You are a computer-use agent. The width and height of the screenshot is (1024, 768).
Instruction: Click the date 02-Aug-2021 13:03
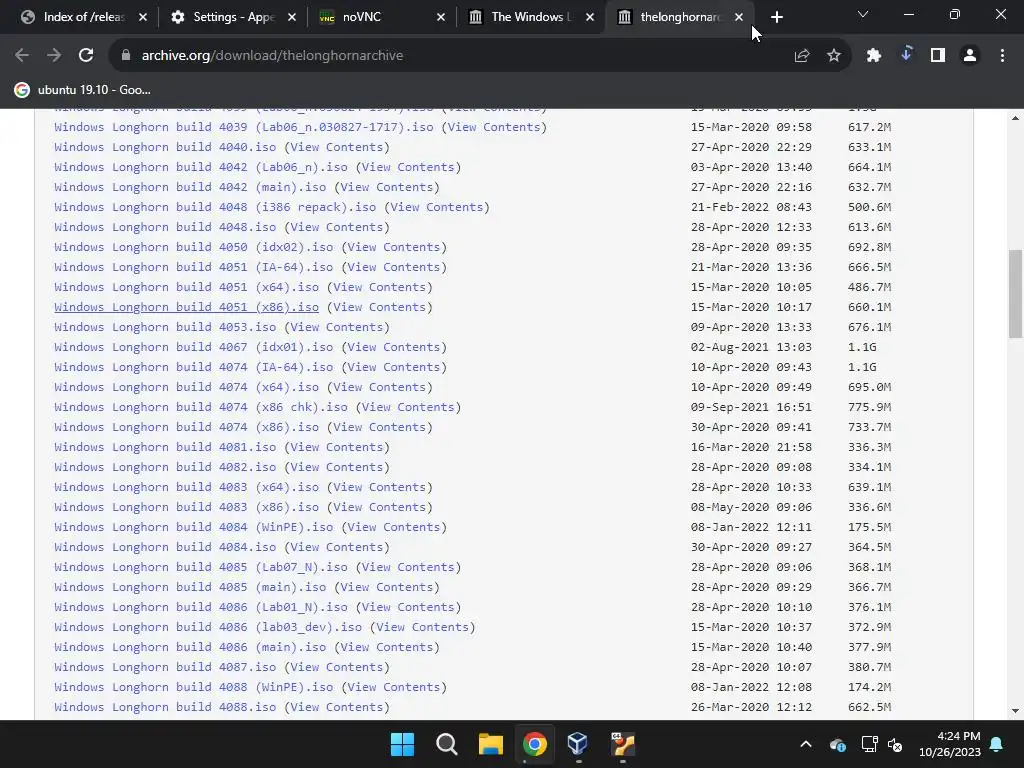(751, 347)
